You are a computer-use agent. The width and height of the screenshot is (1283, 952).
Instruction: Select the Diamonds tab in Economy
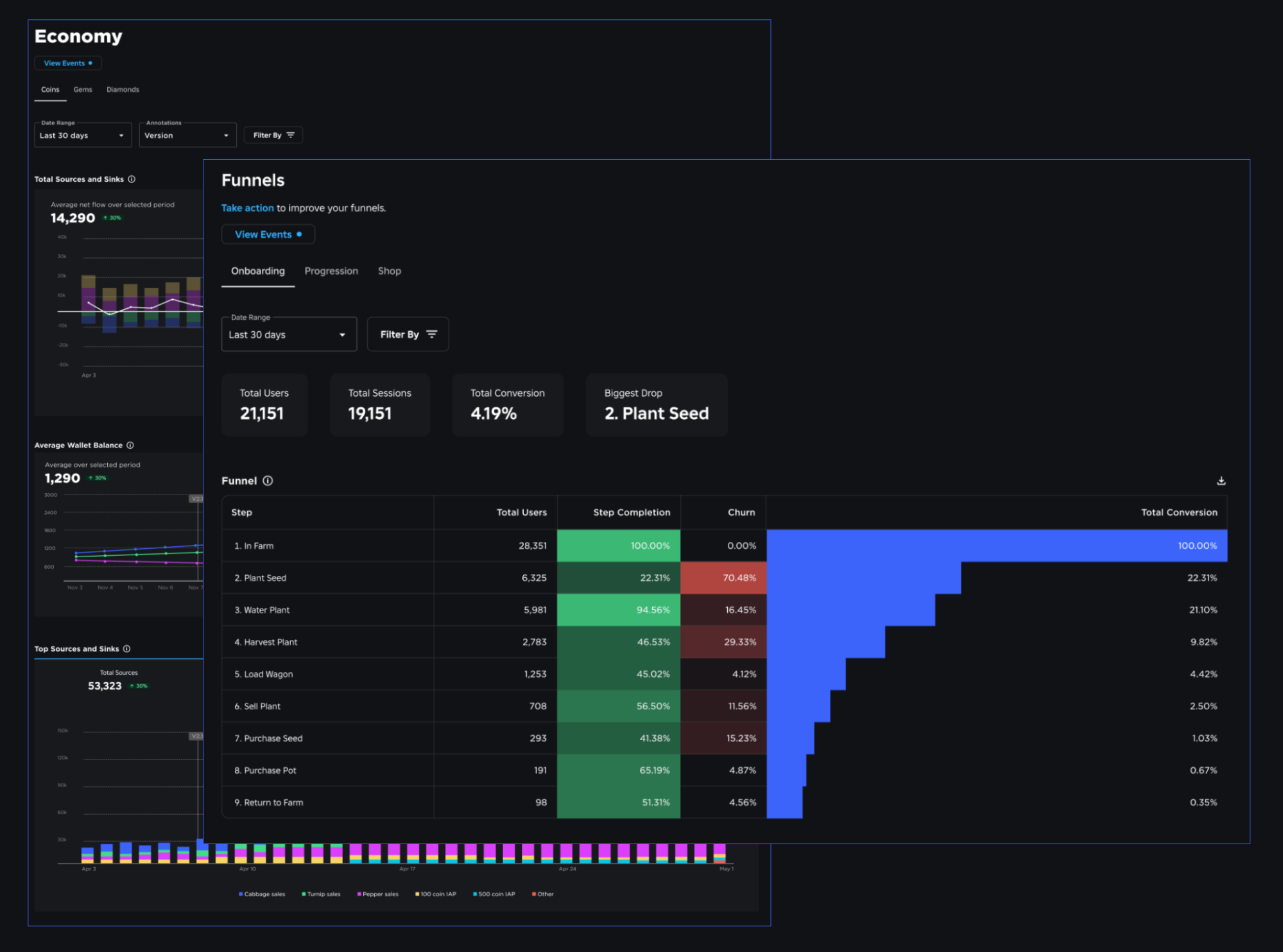(x=123, y=89)
